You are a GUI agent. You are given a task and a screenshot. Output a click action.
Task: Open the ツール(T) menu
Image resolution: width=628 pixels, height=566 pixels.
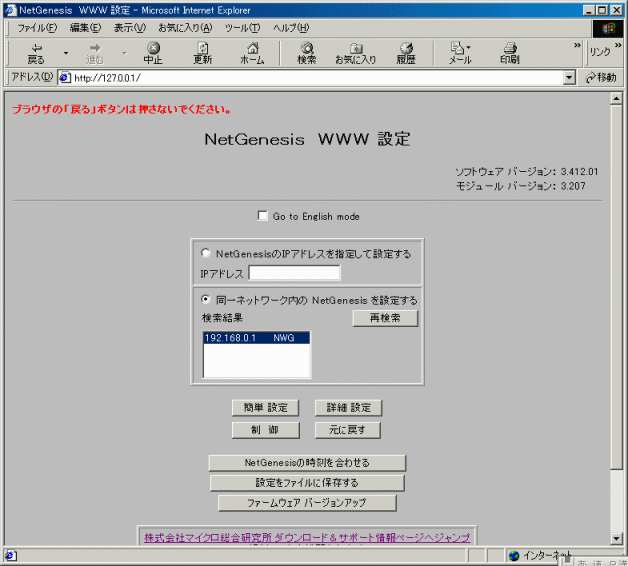point(242,28)
